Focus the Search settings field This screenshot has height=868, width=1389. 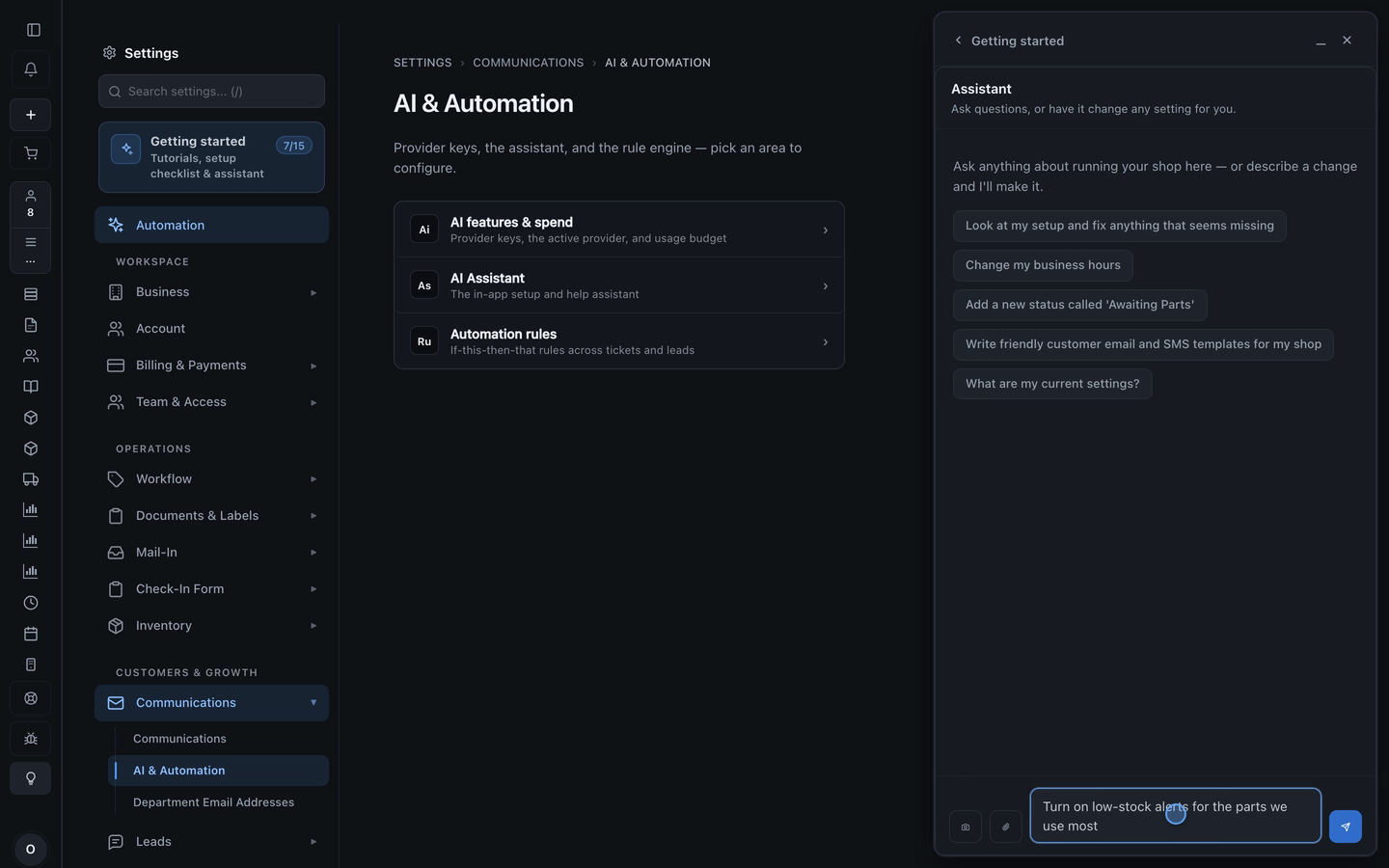click(x=211, y=92)
